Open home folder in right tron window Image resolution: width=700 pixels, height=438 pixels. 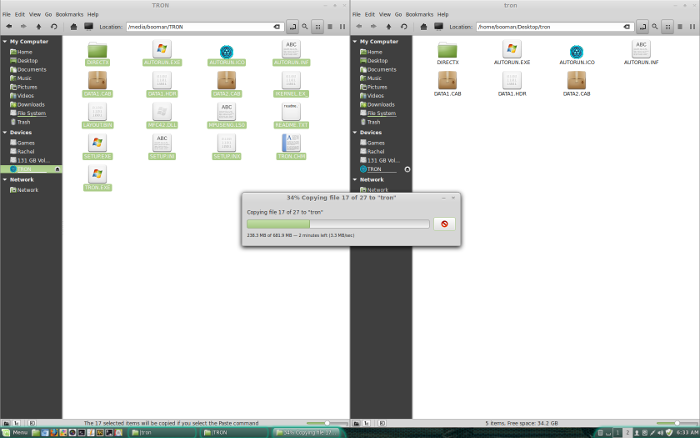424,27
